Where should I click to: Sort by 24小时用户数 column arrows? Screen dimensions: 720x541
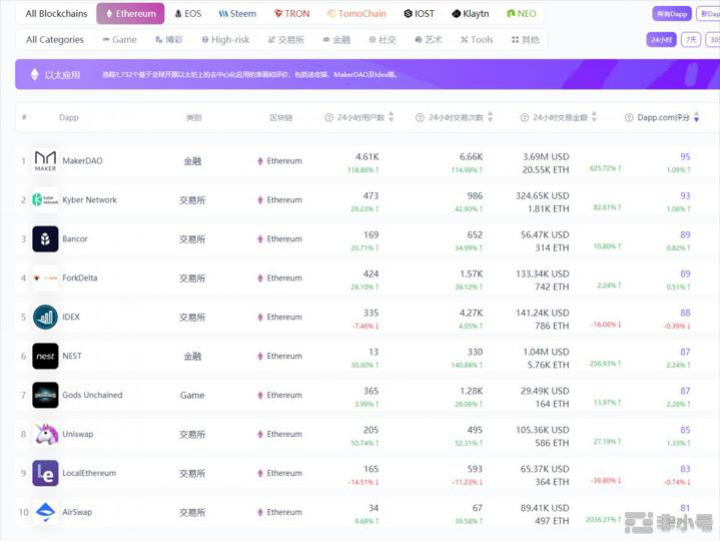(391, 117)
